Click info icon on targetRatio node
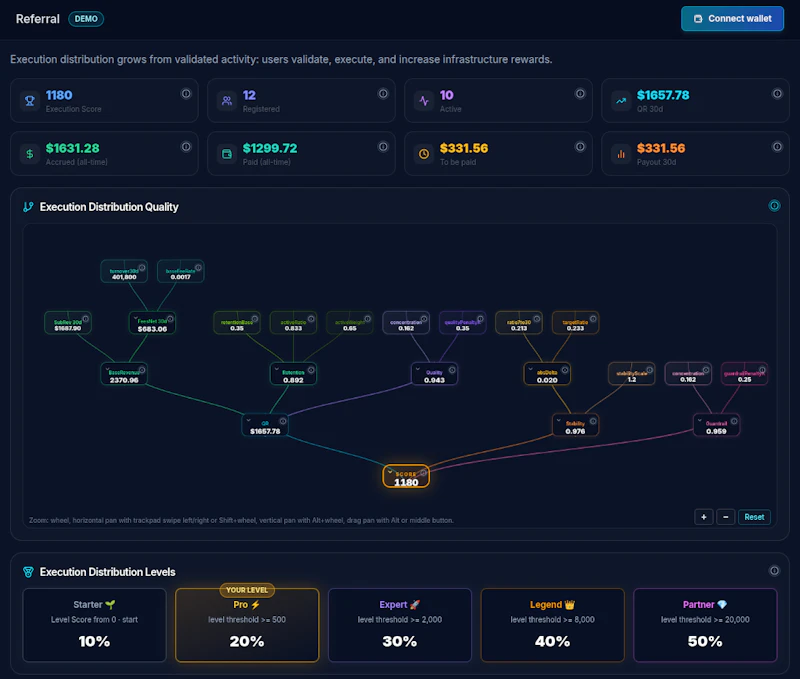Viewport: 800px width, 679px height. 593,319
